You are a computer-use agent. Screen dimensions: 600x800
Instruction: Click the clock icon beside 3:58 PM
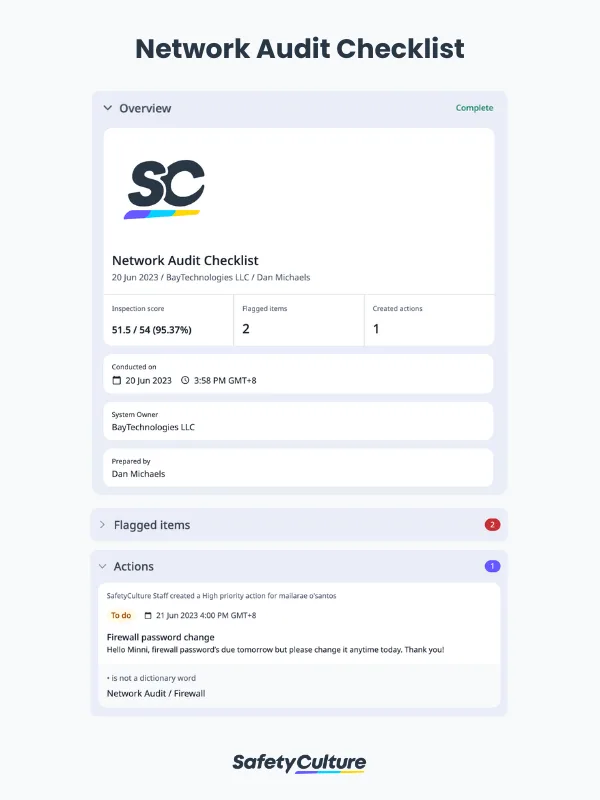click(185, 380)
